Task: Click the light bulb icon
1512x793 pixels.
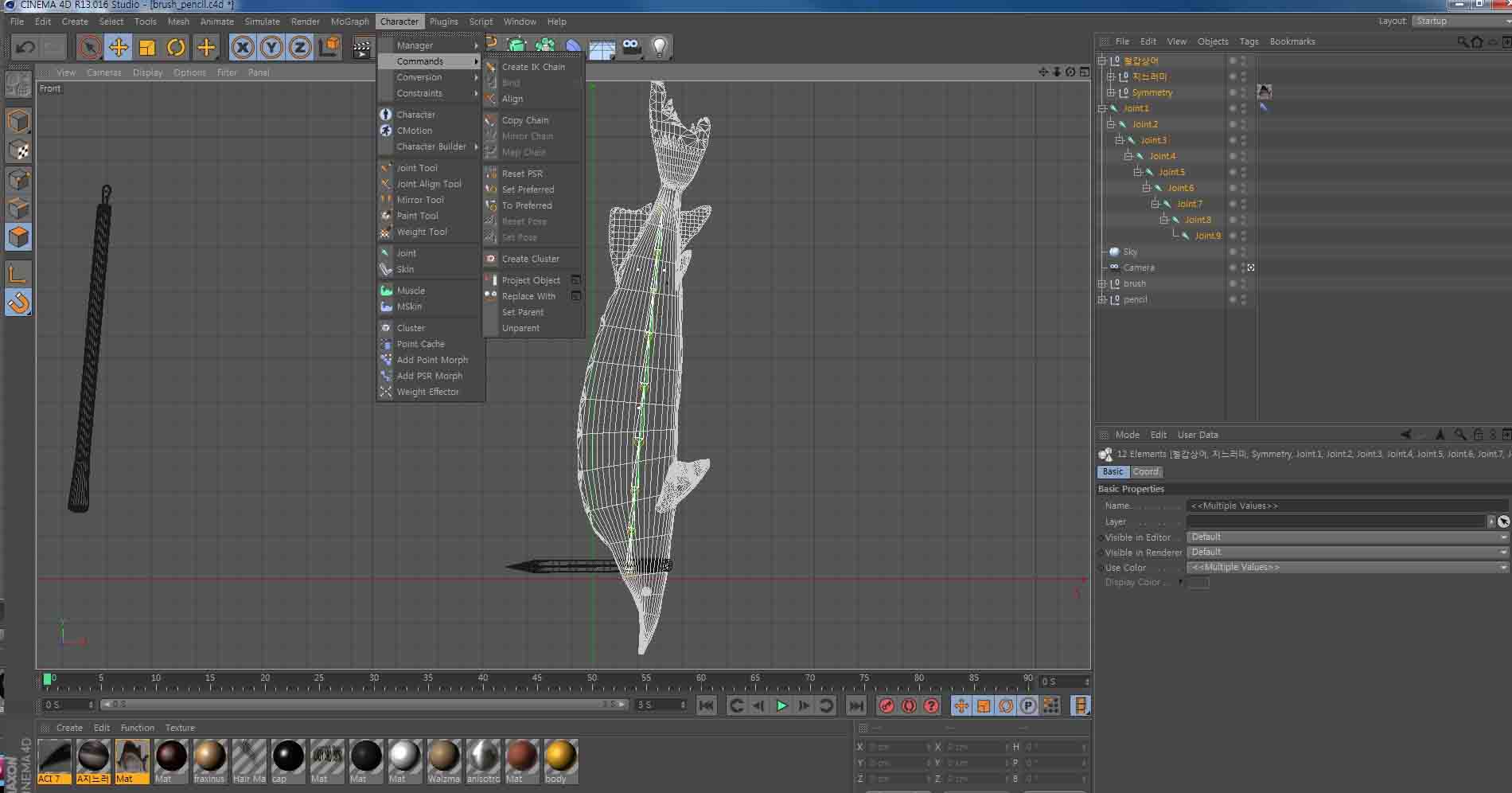Action: [x=659, y=48]
